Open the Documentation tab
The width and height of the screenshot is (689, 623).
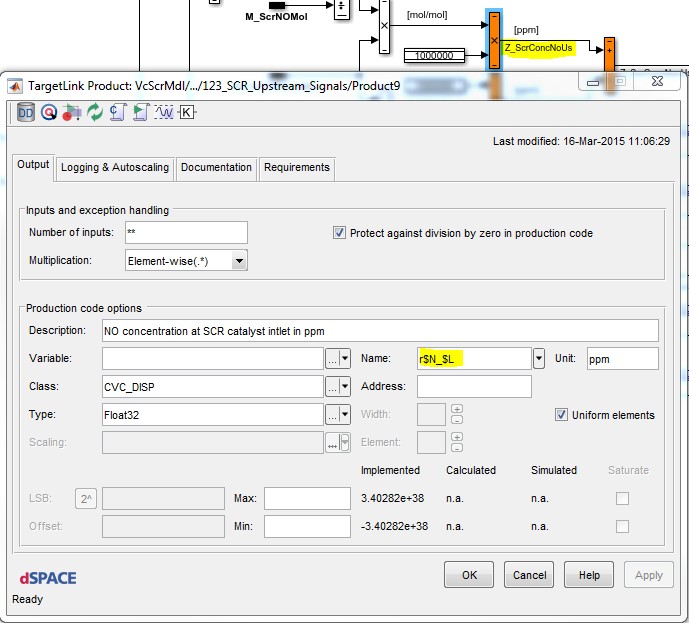pyautogui.click(x=216, y=167)
